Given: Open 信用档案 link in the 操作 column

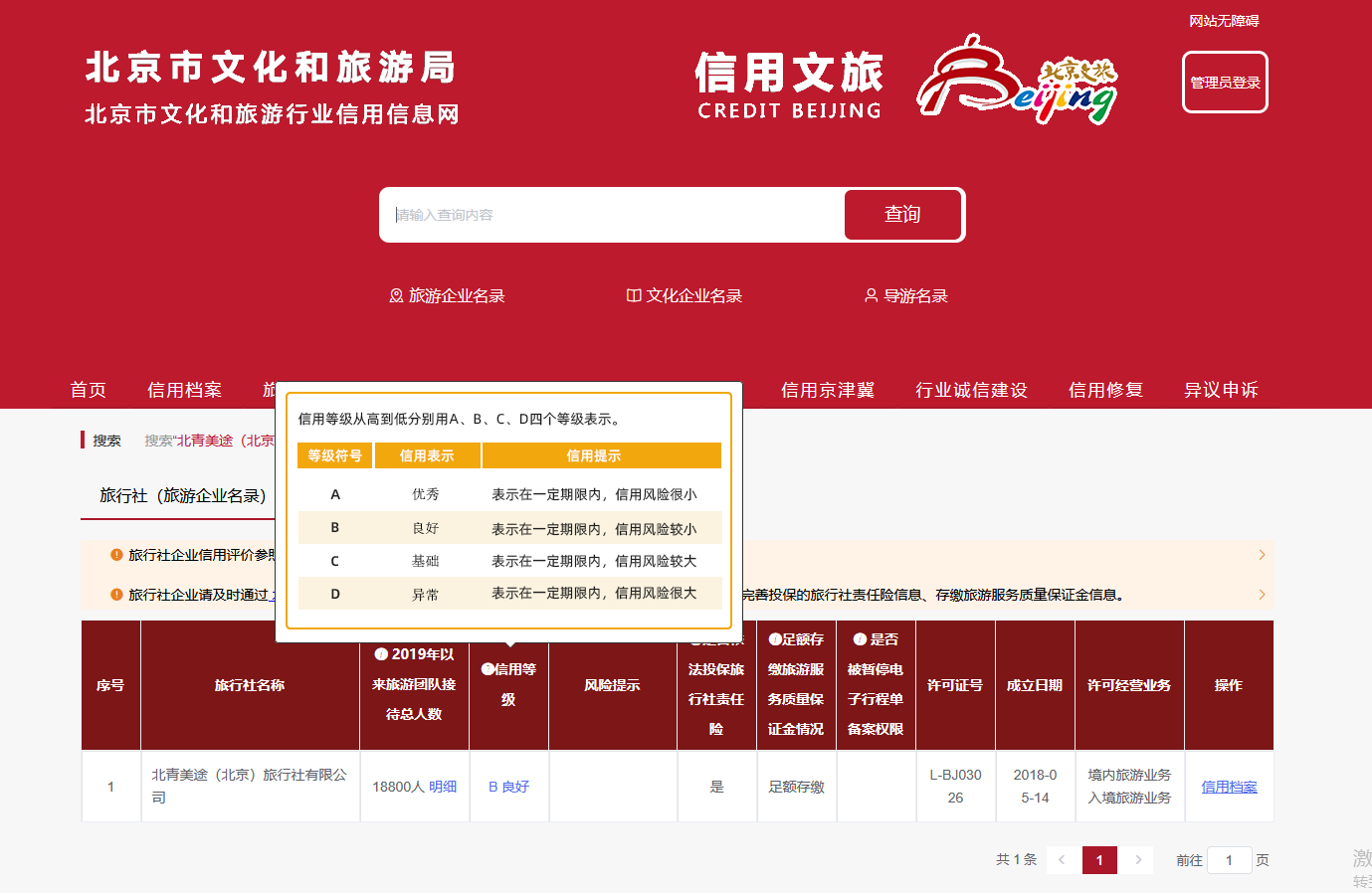Looking at the screenshot, I should (1230, 787).
